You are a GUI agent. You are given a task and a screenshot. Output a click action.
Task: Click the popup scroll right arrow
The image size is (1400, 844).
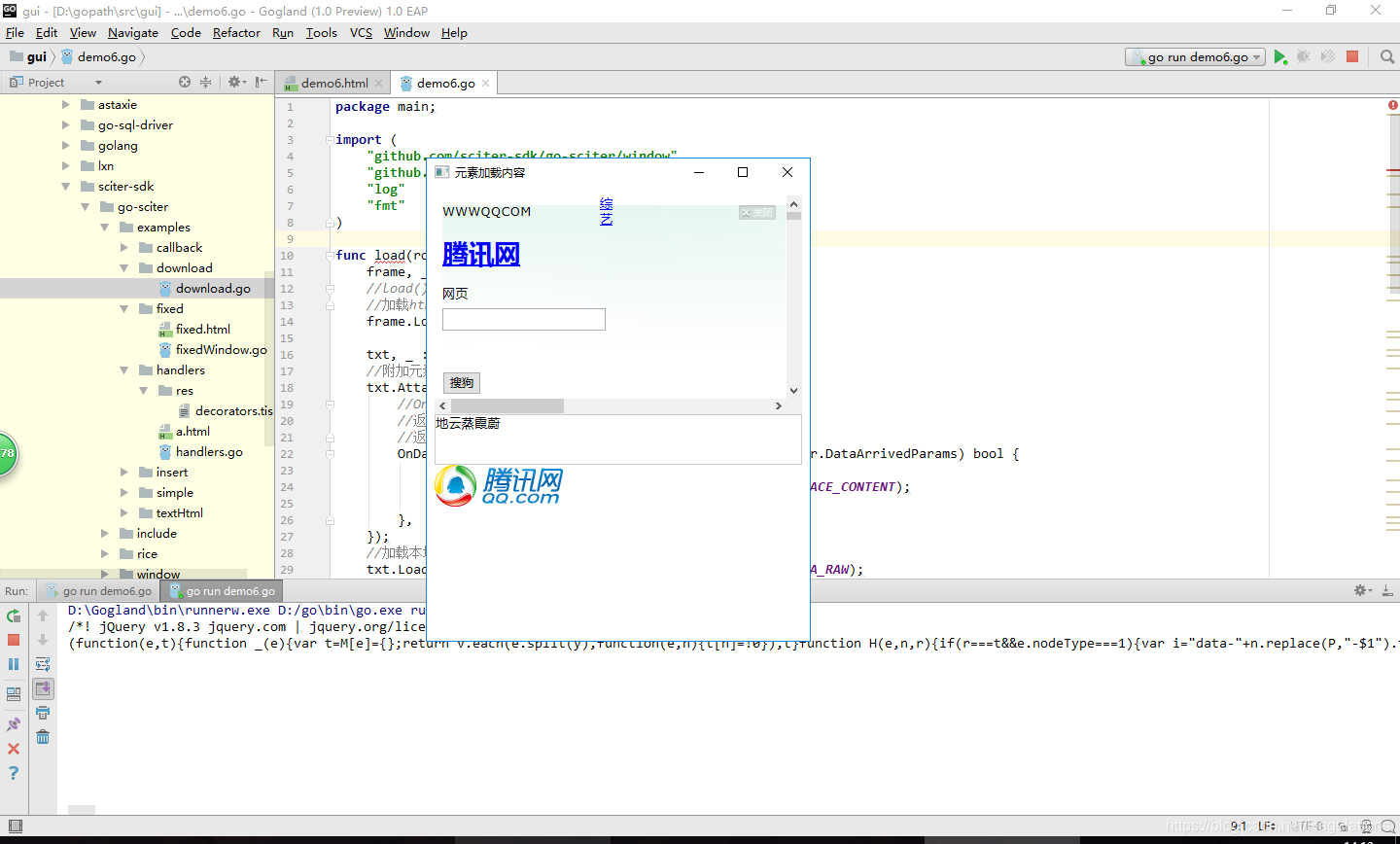point(778,406)
